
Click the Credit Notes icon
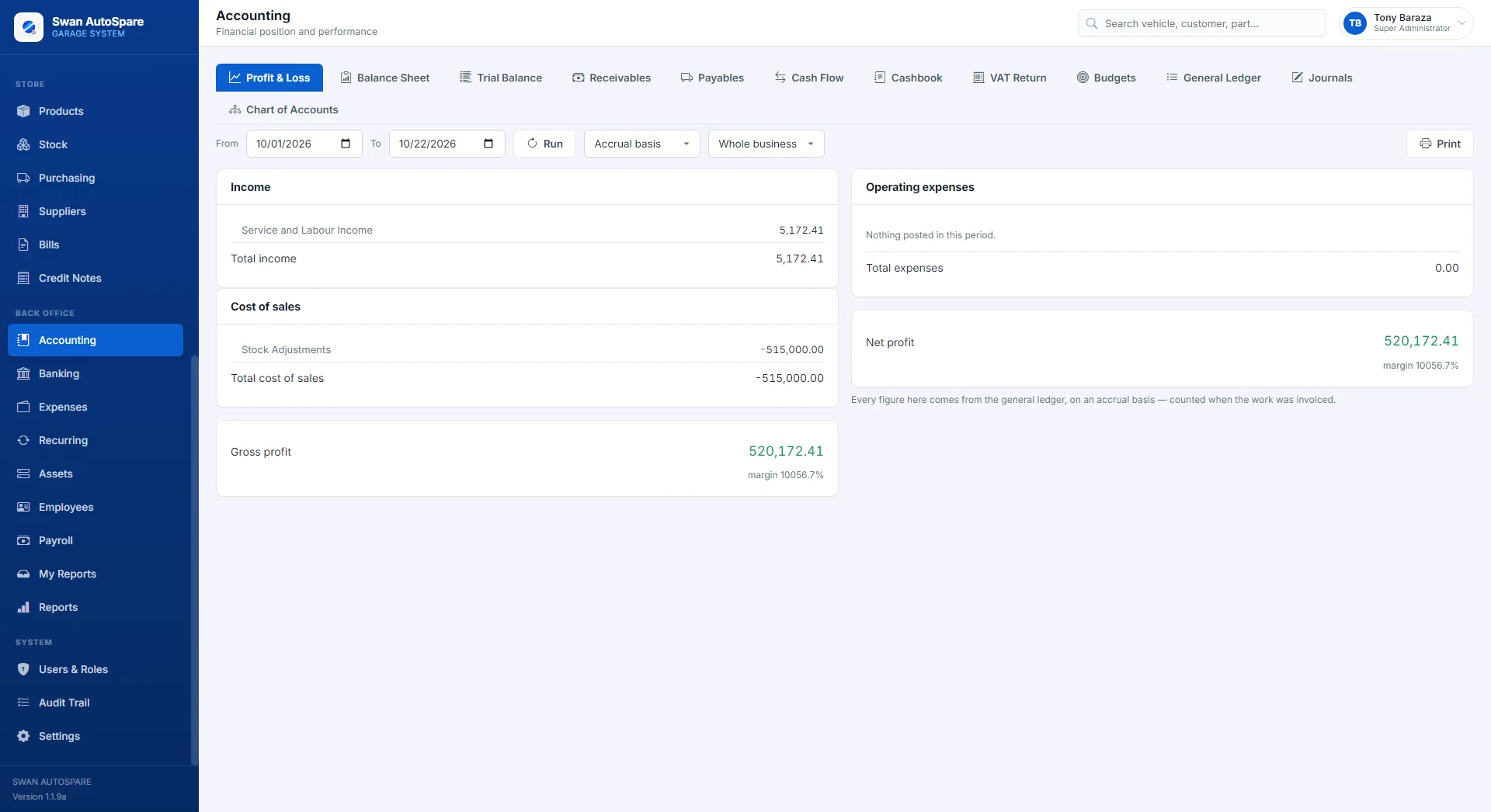click(23, 278)
